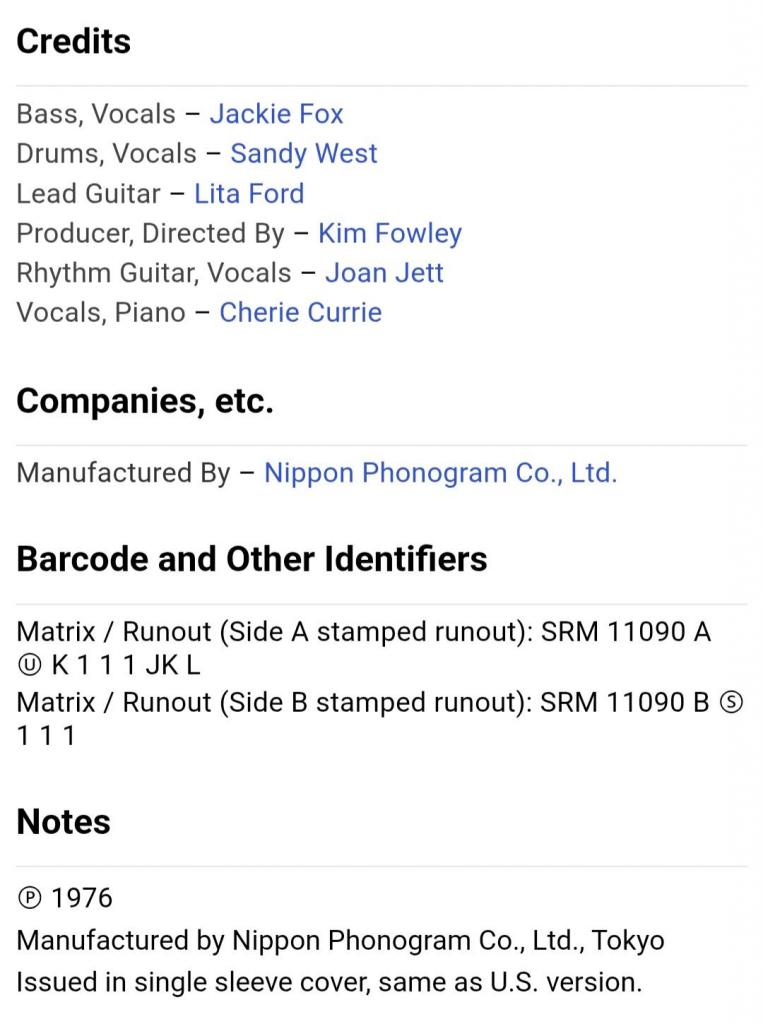
Task: Click the Lita Ford link
Action: (249, 193)
